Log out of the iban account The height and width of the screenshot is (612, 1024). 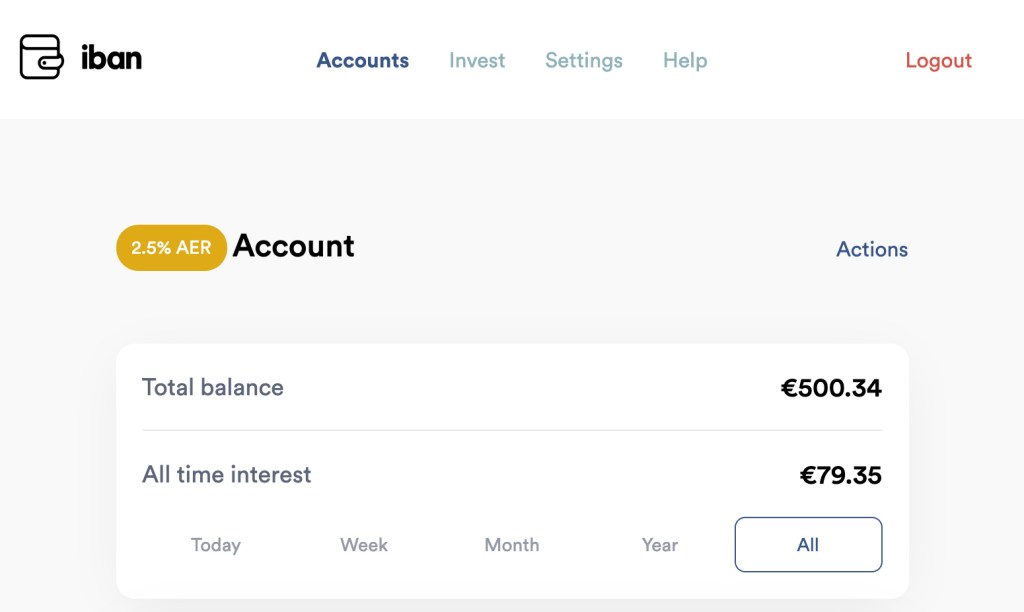tap(937, 60)
